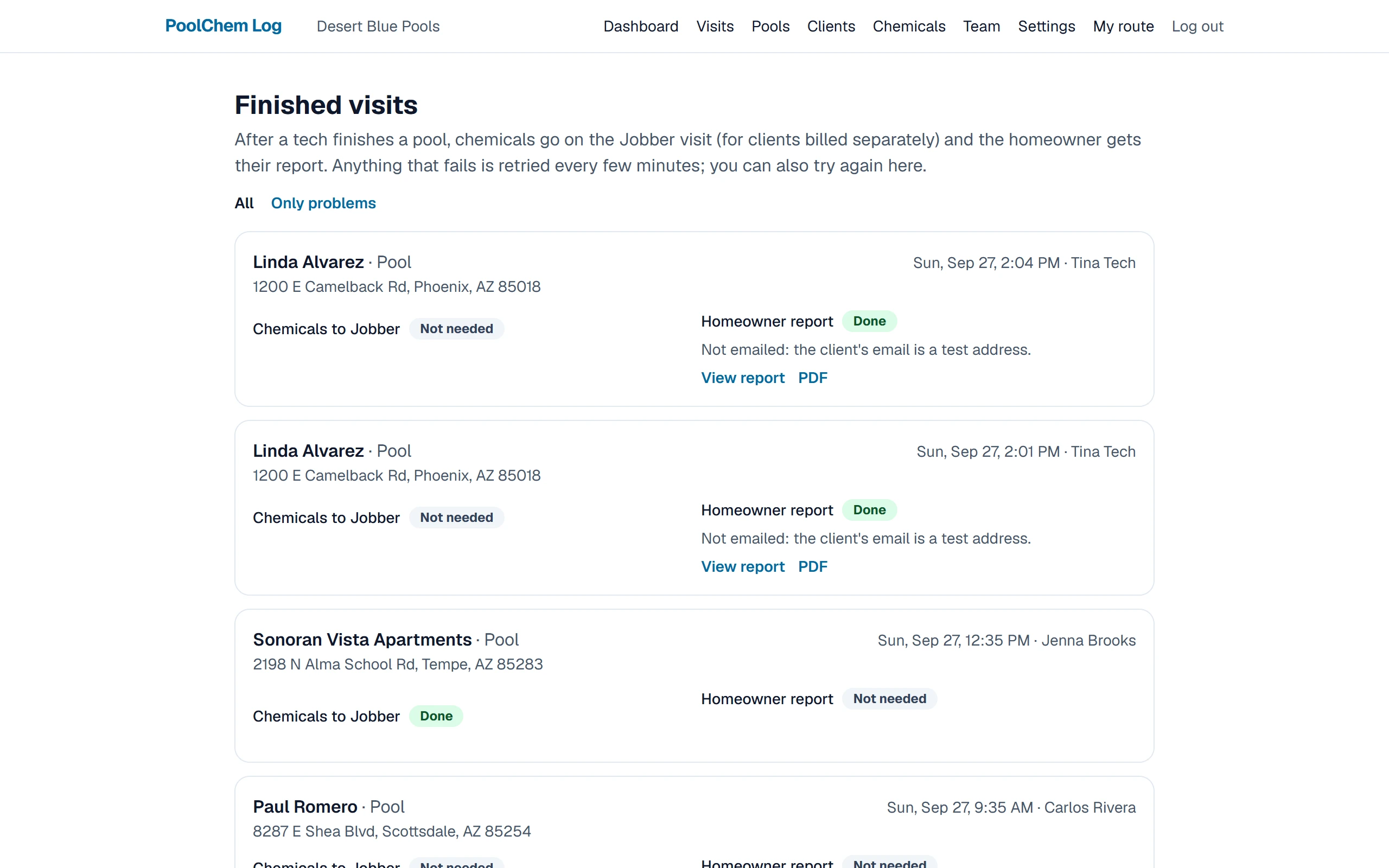Click the Finished visits heading
Viewport: 1389px width, 868px height.
[326, 105]
